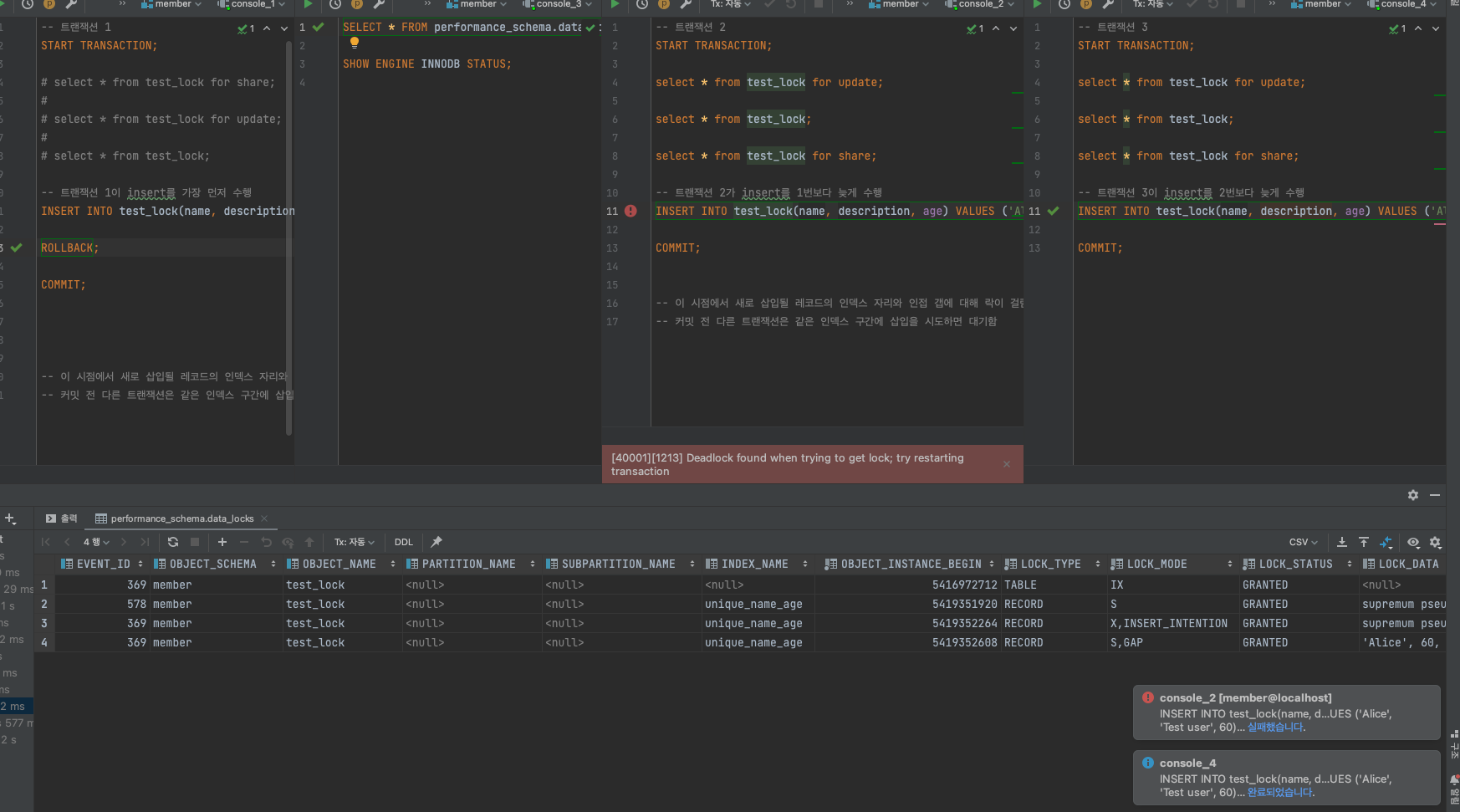Switch to the 출력 output tab
The width and height of the screenshot is (1460, 812).
pos(62,518)
